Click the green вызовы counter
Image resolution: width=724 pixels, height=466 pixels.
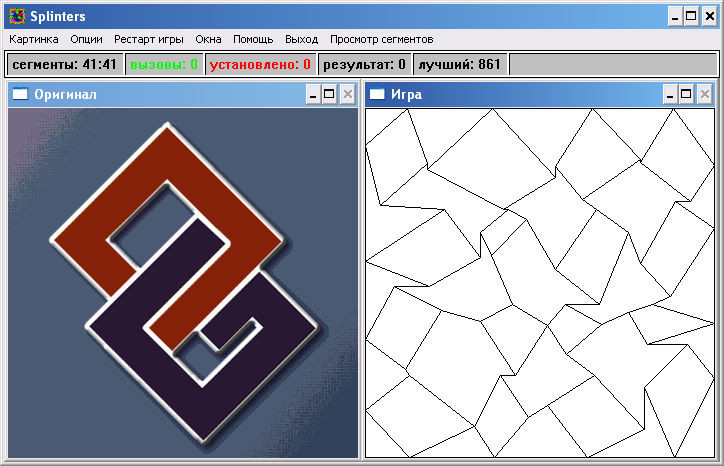click(164, 65)
